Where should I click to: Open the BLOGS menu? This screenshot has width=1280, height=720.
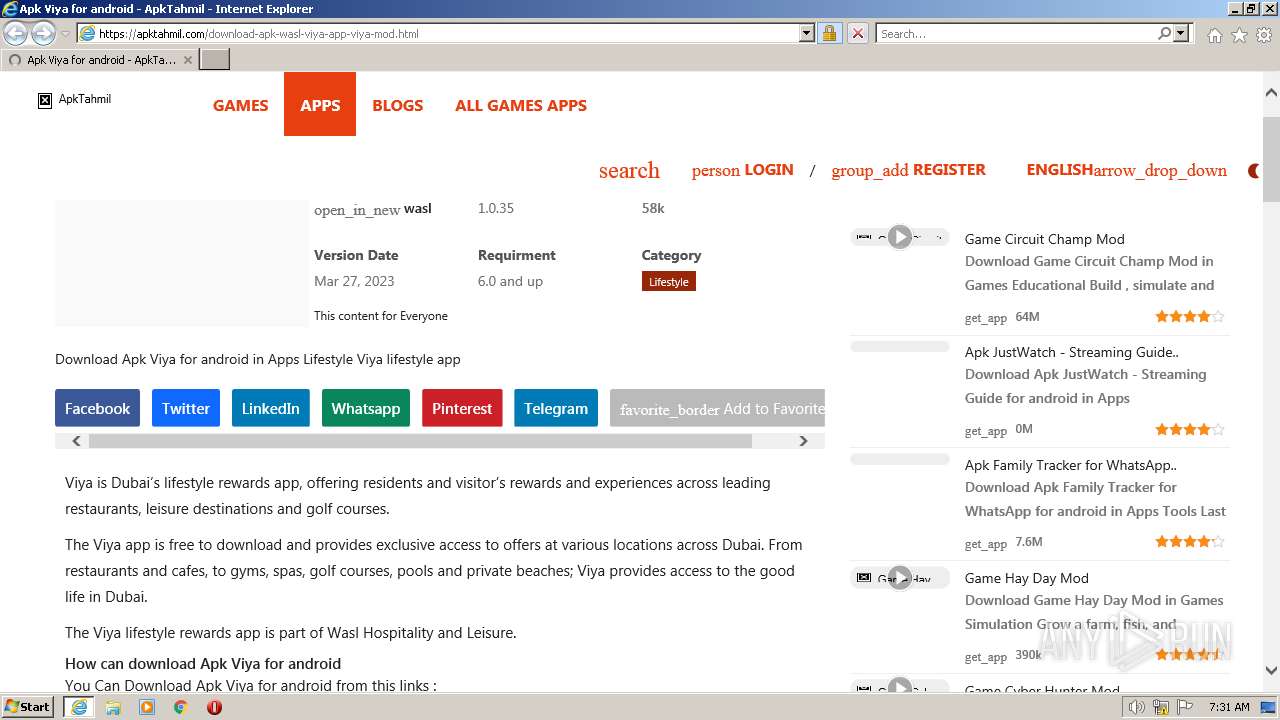point(397,105)
